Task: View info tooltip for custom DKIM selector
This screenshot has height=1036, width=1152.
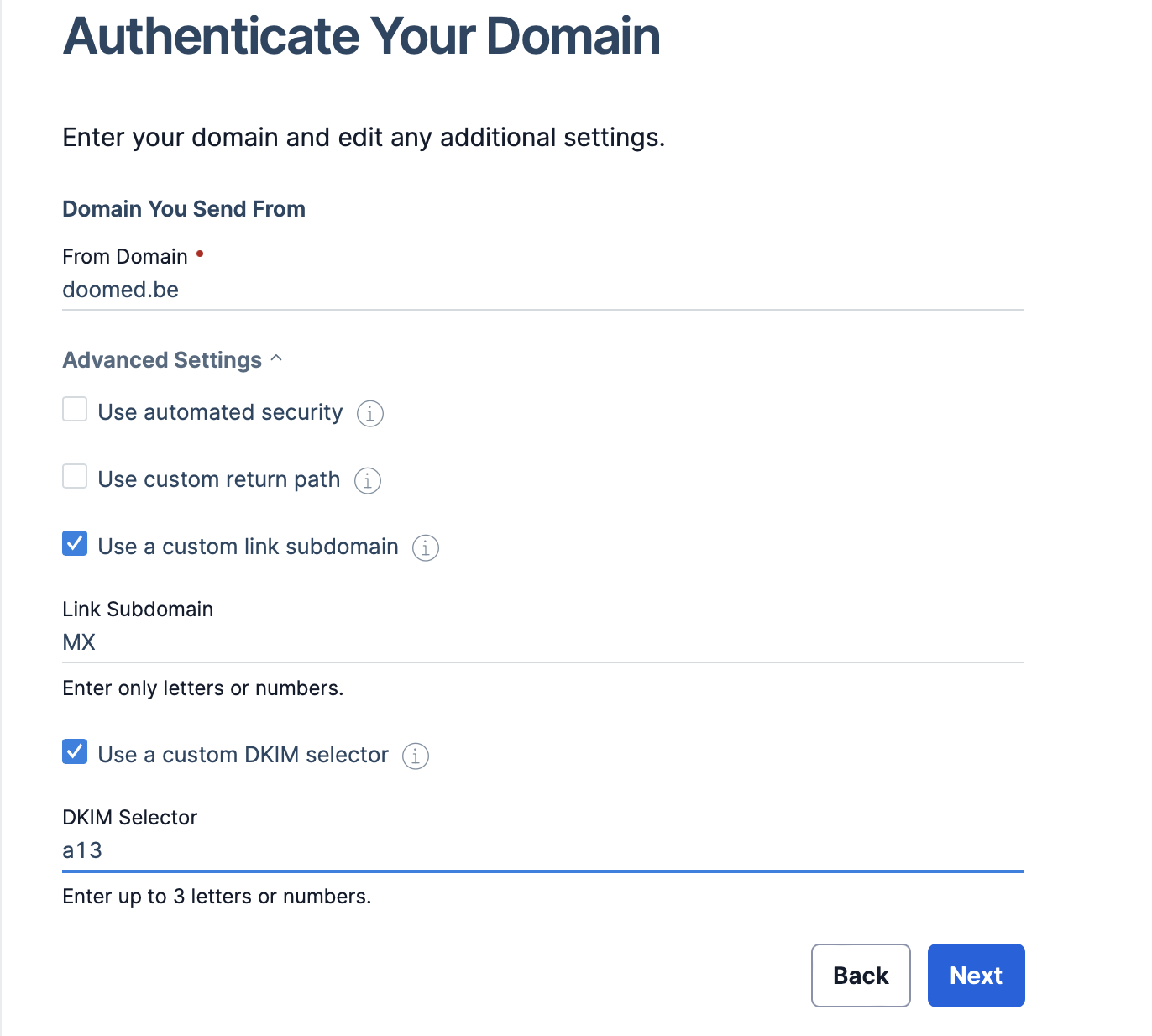Action: (x=416, y=756)
